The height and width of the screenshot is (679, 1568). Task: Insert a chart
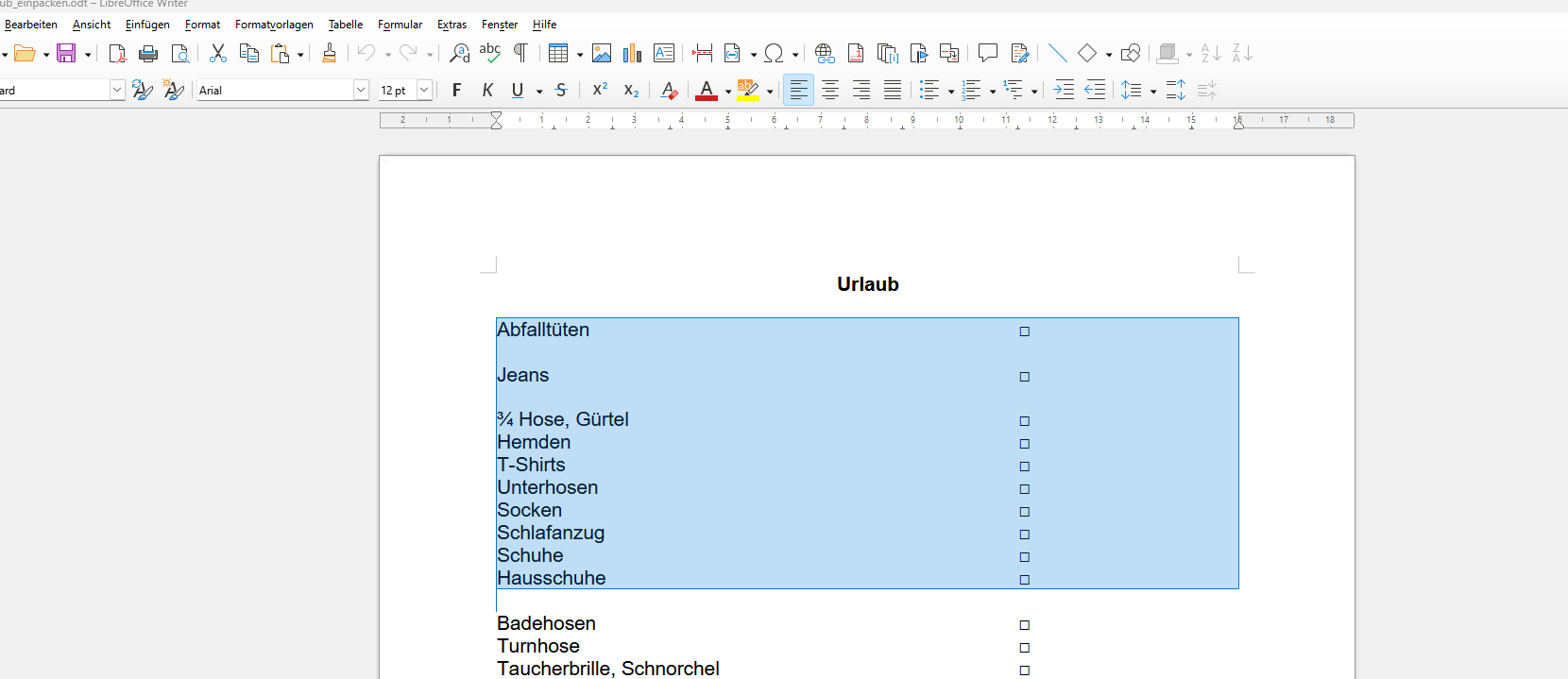coord(633,54)
